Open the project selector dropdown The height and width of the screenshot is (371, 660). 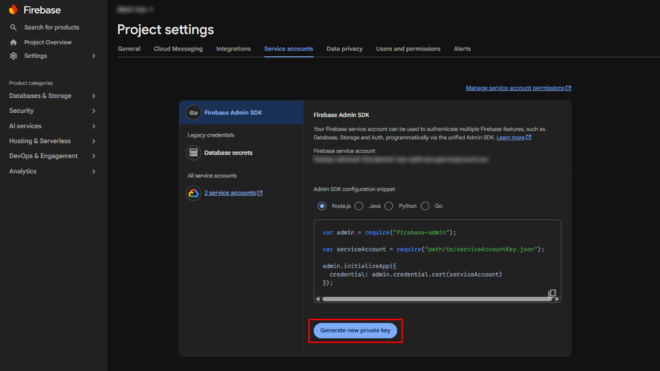click(135, 9)
